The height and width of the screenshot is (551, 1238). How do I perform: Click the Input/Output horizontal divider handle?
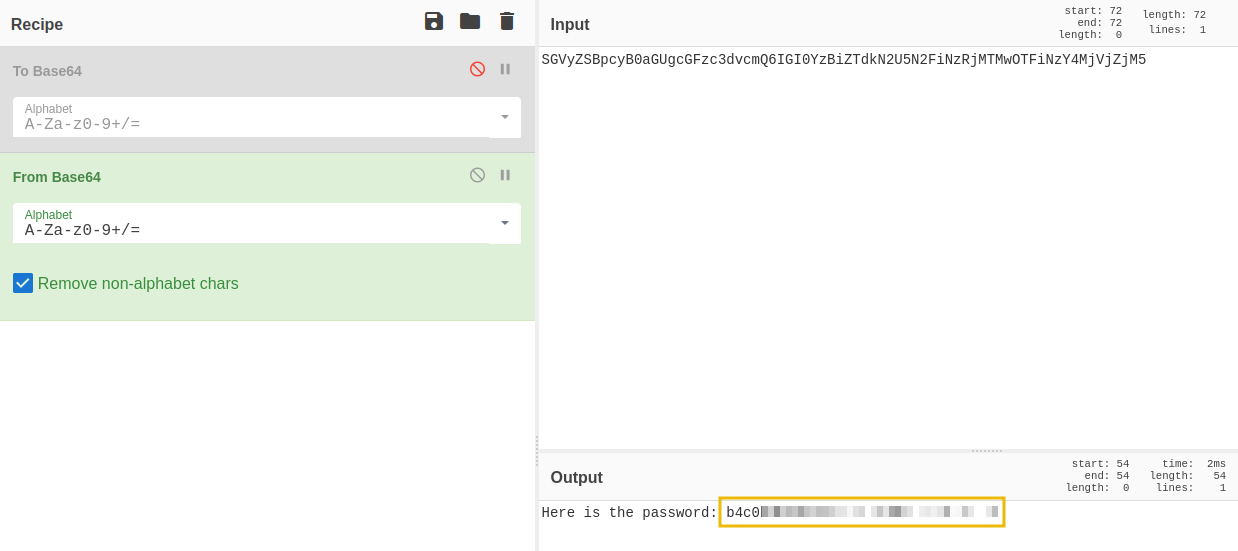click(x=986, y=451)
